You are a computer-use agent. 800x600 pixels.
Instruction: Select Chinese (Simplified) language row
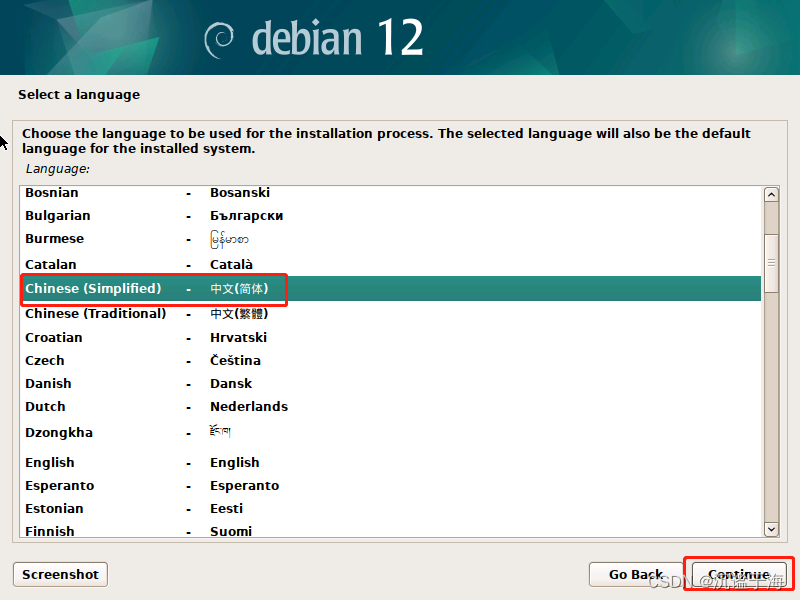391,288
